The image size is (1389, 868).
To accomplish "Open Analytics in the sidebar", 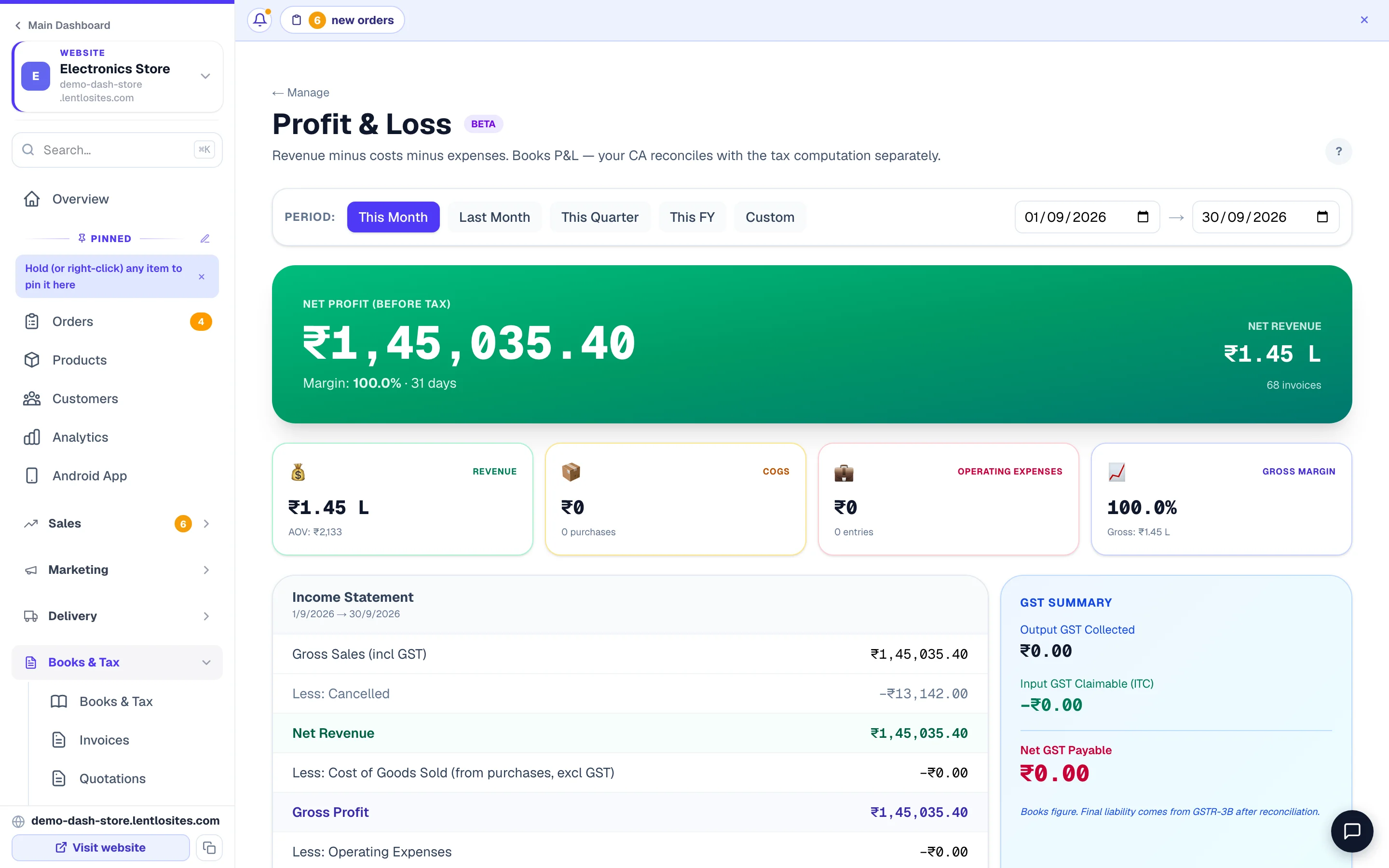I will [x=117, y=437].
